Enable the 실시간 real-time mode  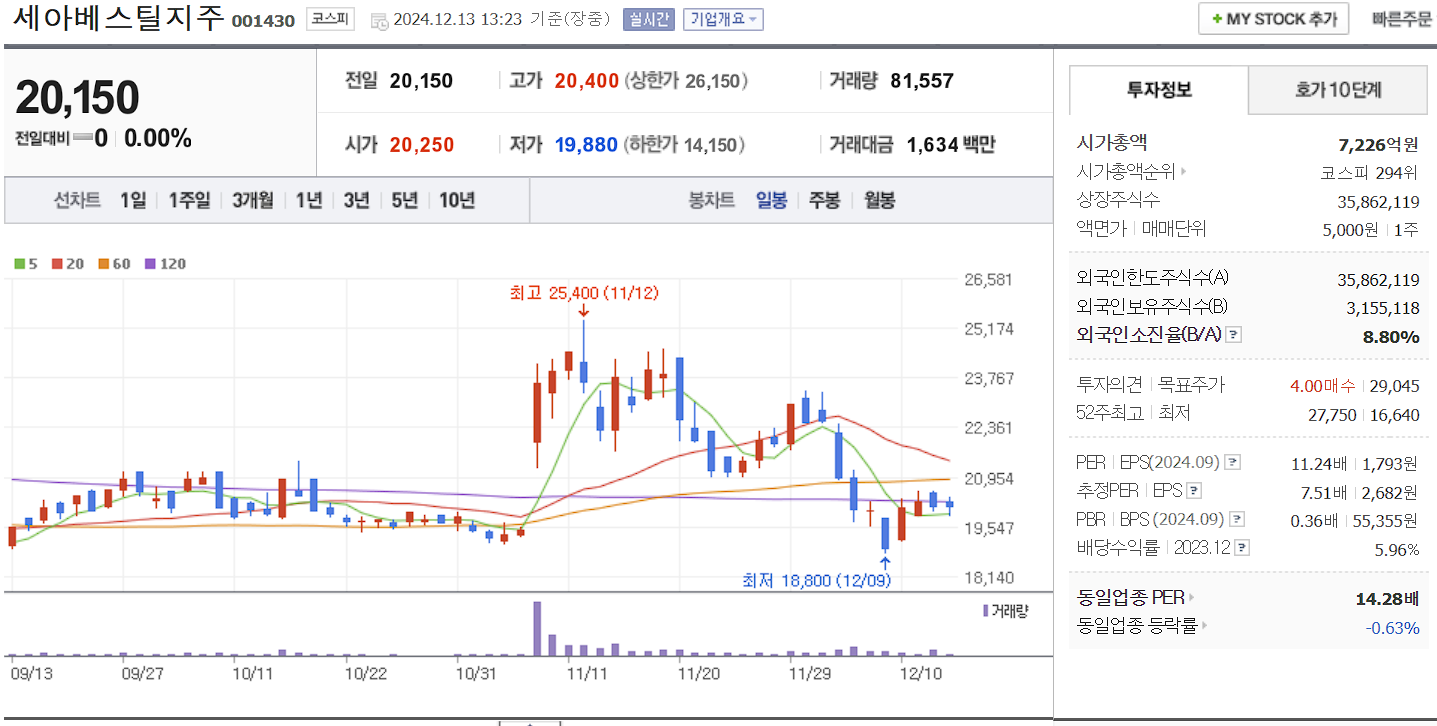[648, 20]
